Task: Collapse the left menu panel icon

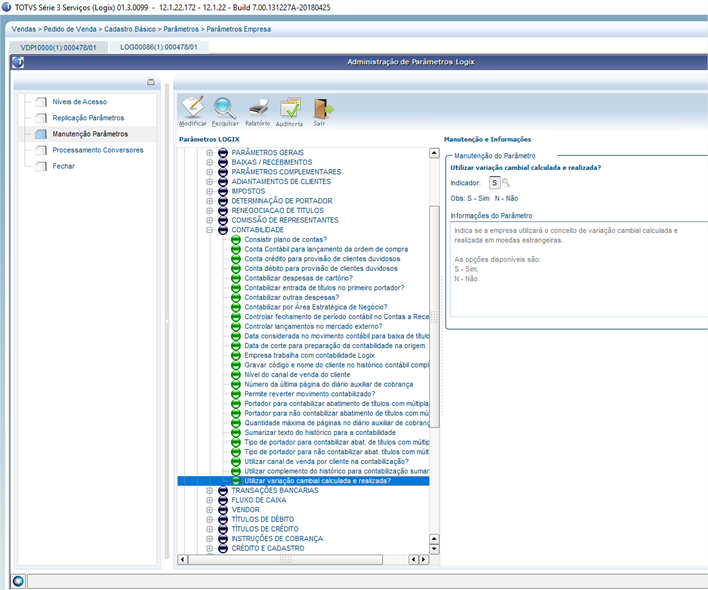Action: click(151, 82)
